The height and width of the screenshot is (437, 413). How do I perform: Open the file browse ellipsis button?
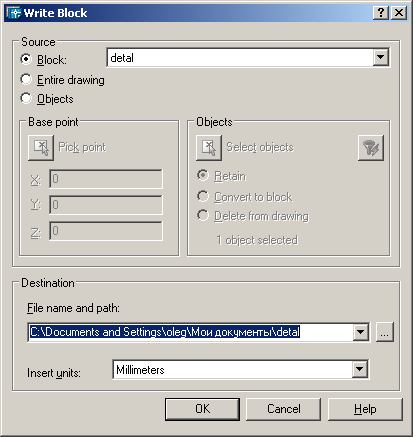(x=385, y=332)
